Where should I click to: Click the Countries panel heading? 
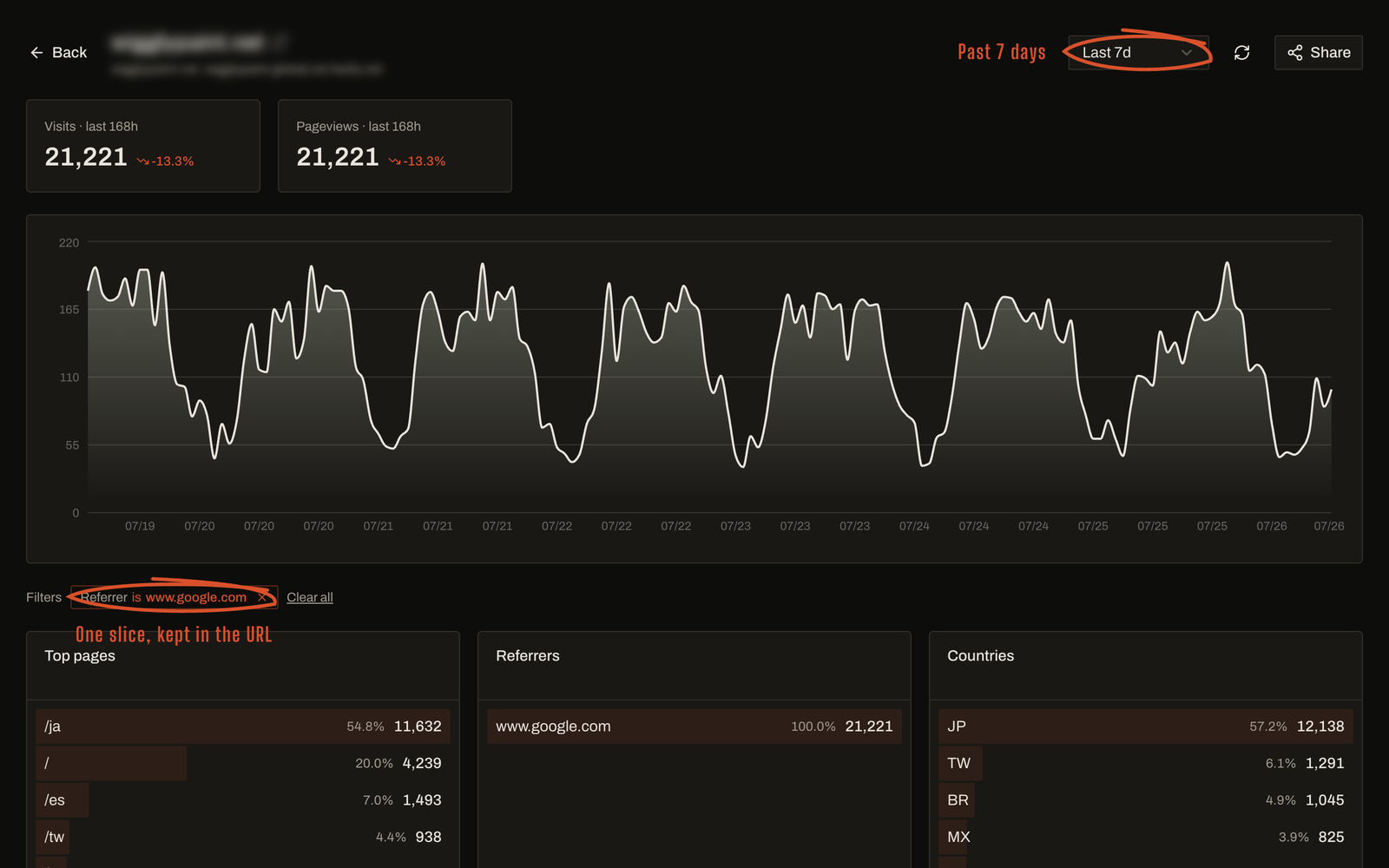pos(980,656)
